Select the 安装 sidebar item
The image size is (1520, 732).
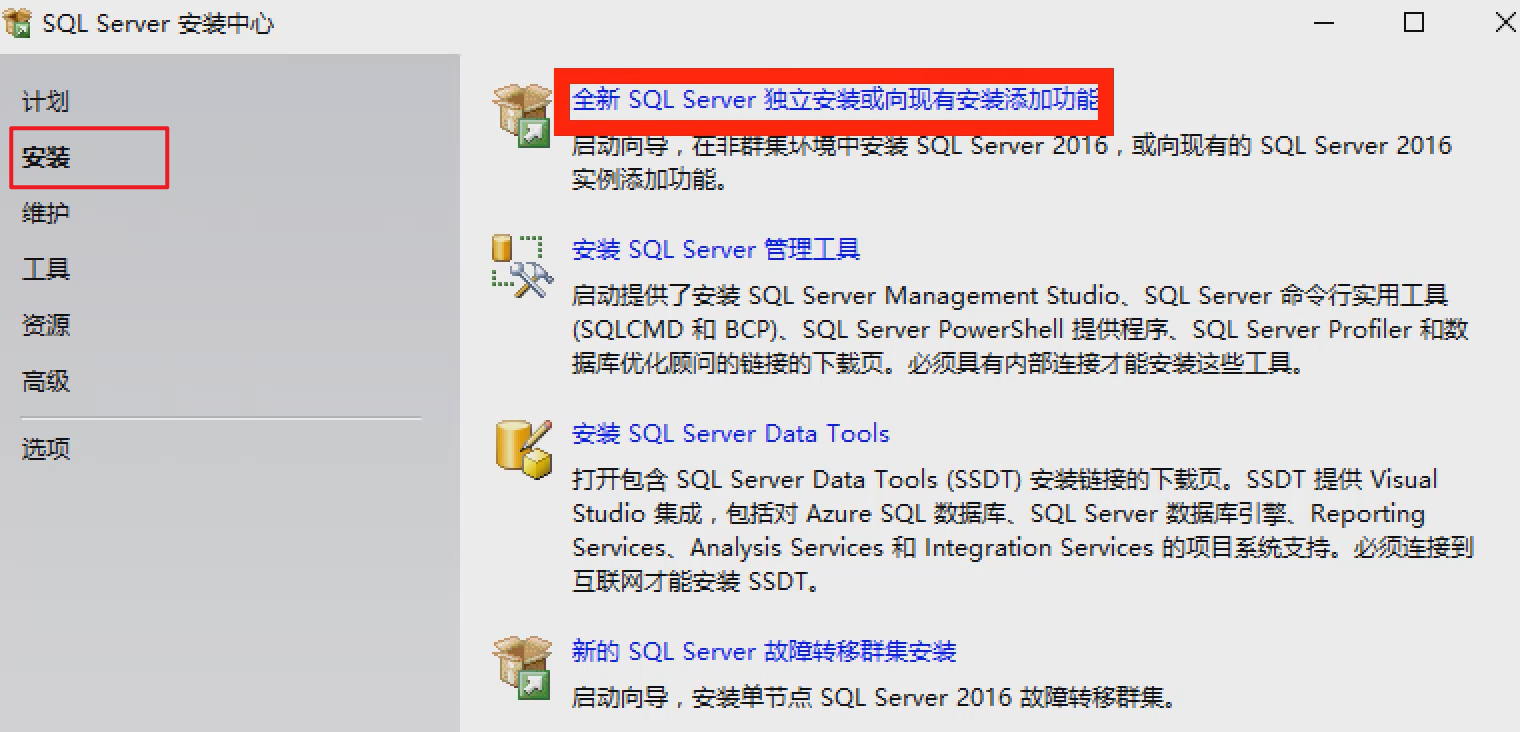pos(46,157)
